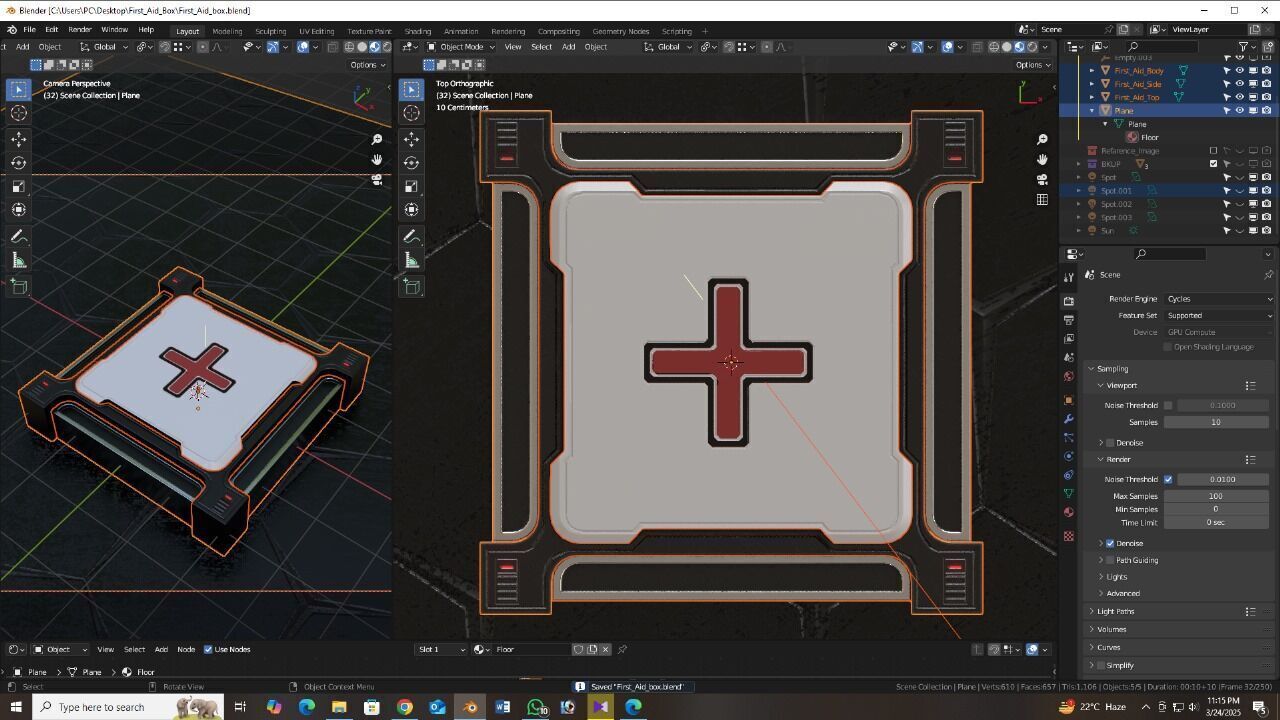Open the right viewport View menu
1280x720 pixels.
[x=512, y=47]
